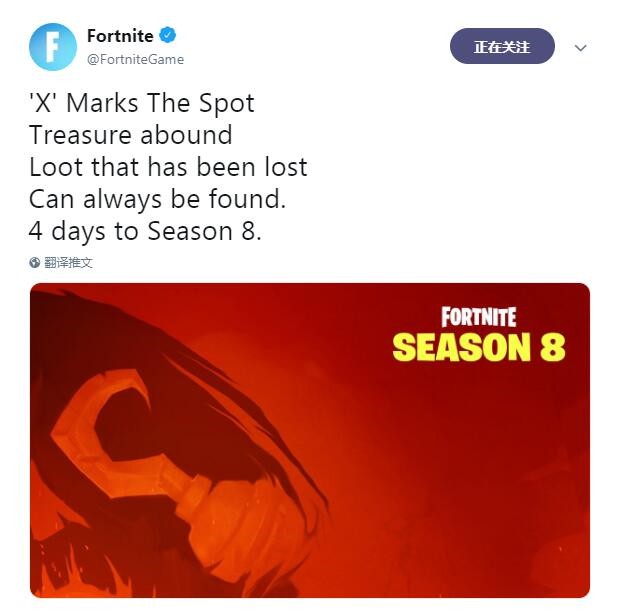The image size is (620, 615).
Task: Toggle the 正在关注 following button
Action: tap(502, 46)
